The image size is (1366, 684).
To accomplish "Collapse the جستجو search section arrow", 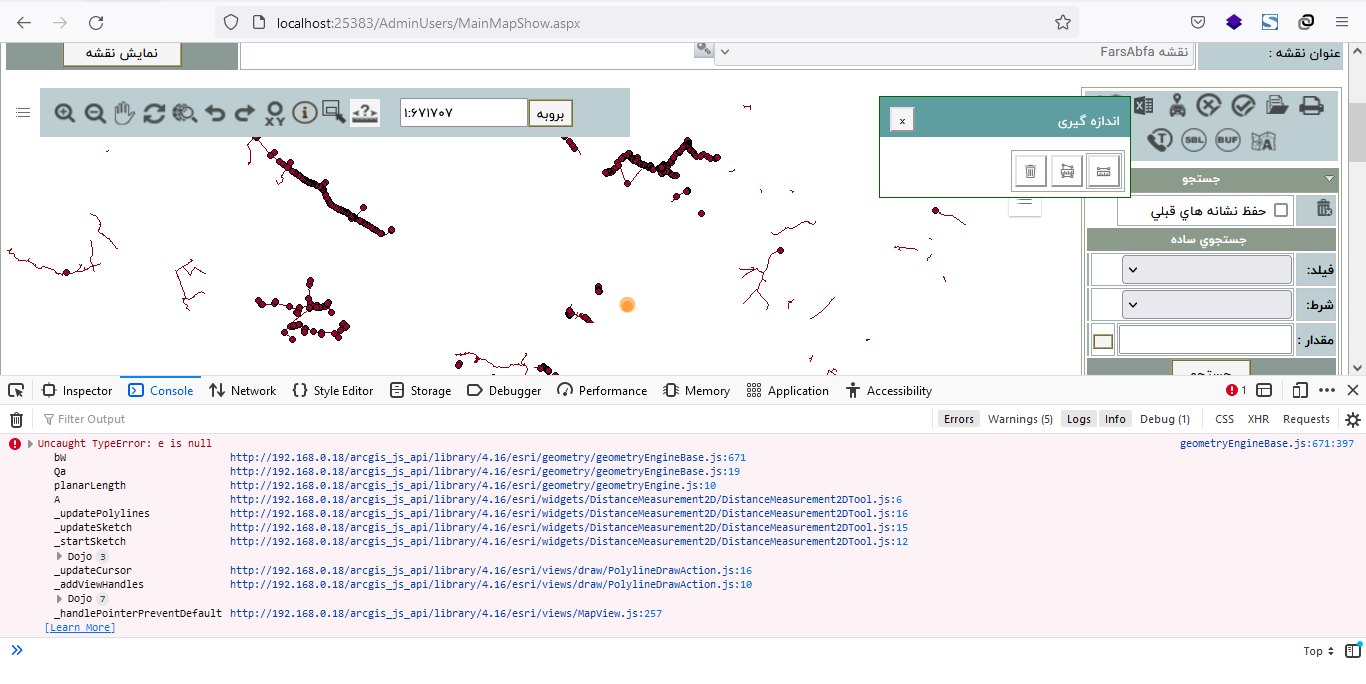I will click(1329, 179).
